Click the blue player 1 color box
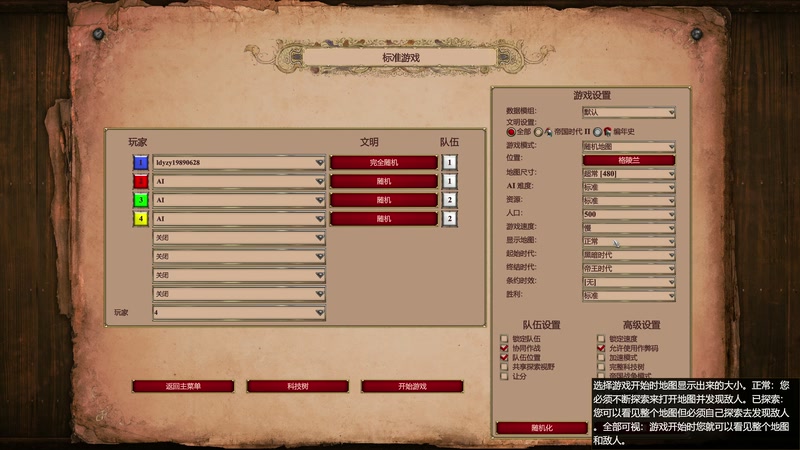This screenshot has width=800, height=450. tap(140, 162)
